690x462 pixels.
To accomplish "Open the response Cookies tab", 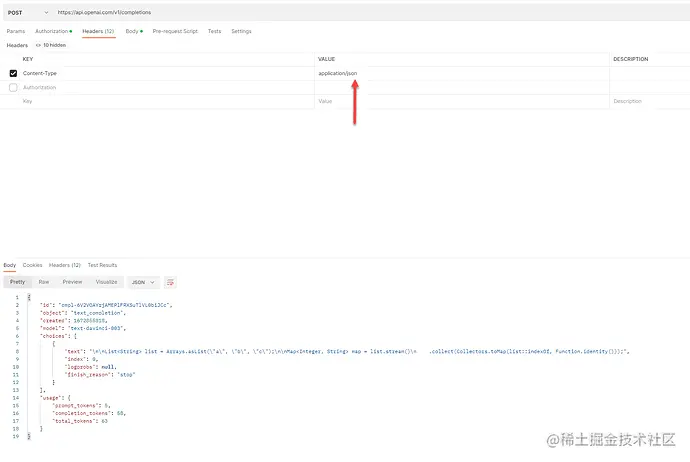I will [x=33, y=265].
